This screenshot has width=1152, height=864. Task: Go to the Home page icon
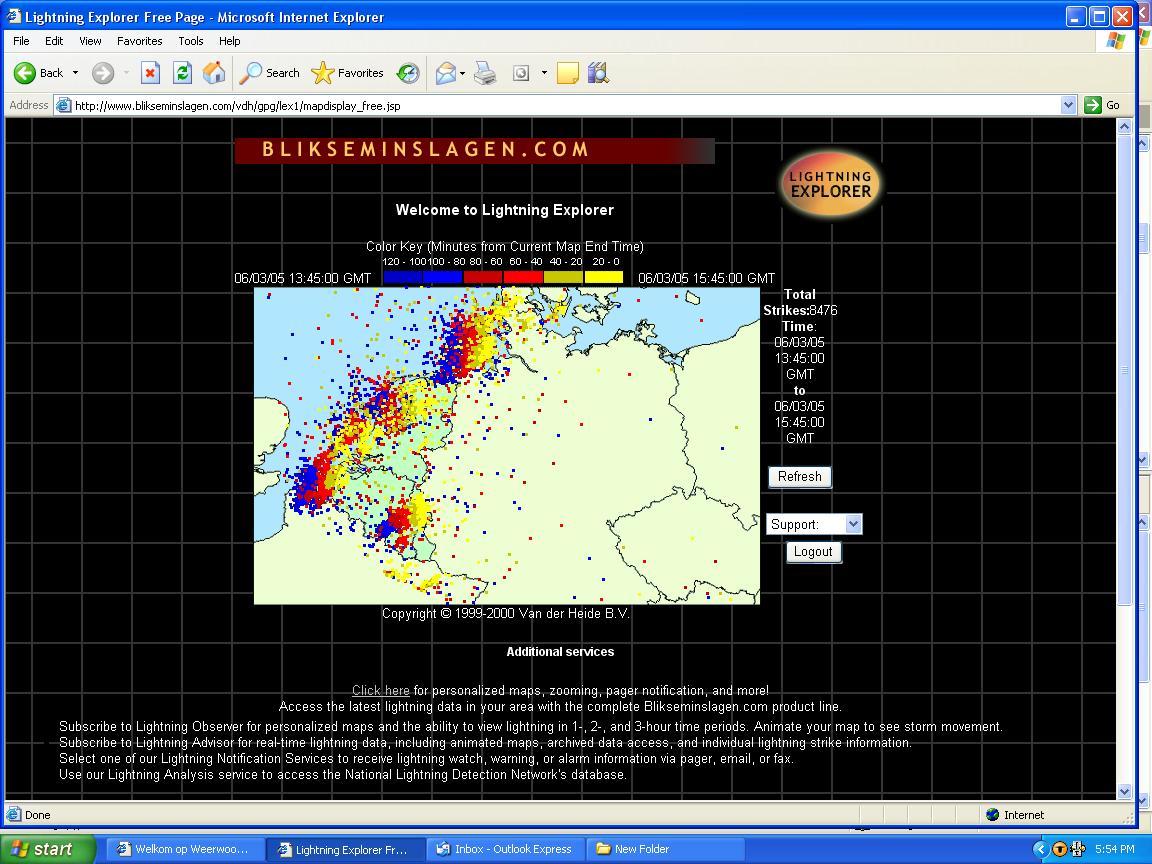coord(213,73)
